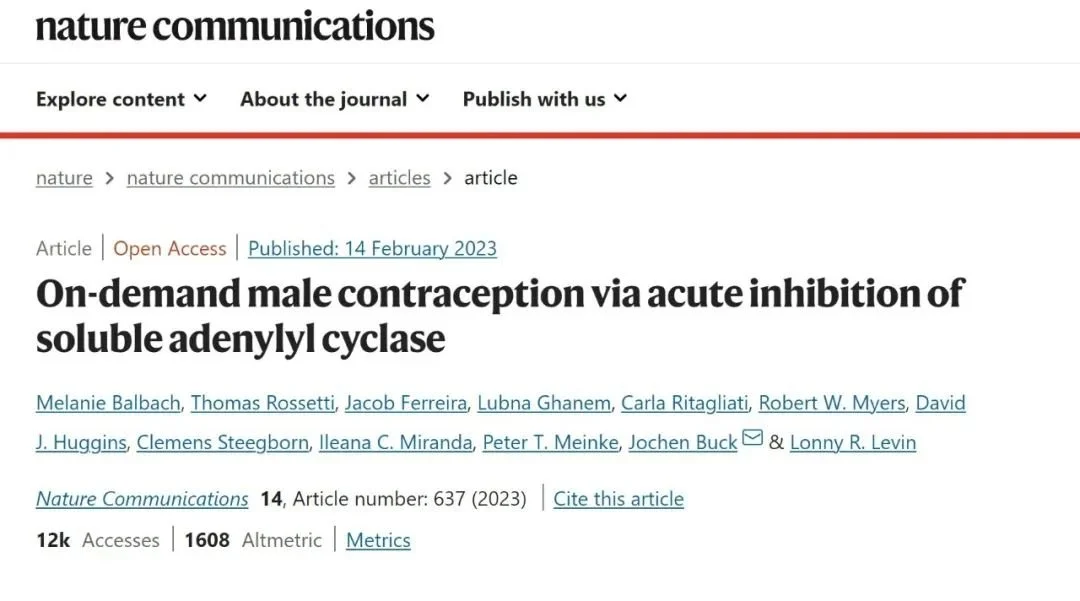Click the nature communications logo
The image size is (1080, 601).
[x=235, y=25]
